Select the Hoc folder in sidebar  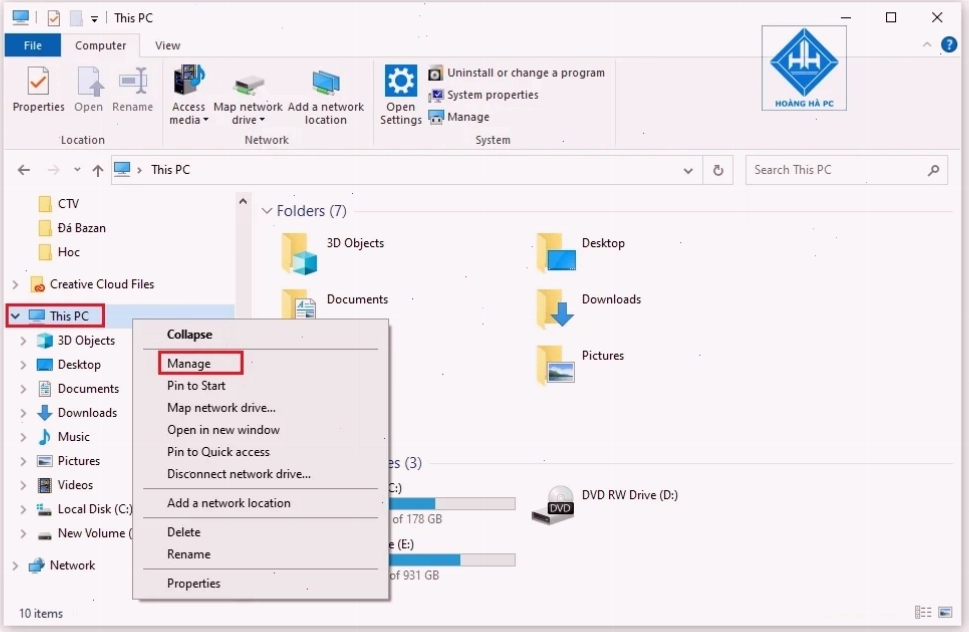[x=59, y=252]
